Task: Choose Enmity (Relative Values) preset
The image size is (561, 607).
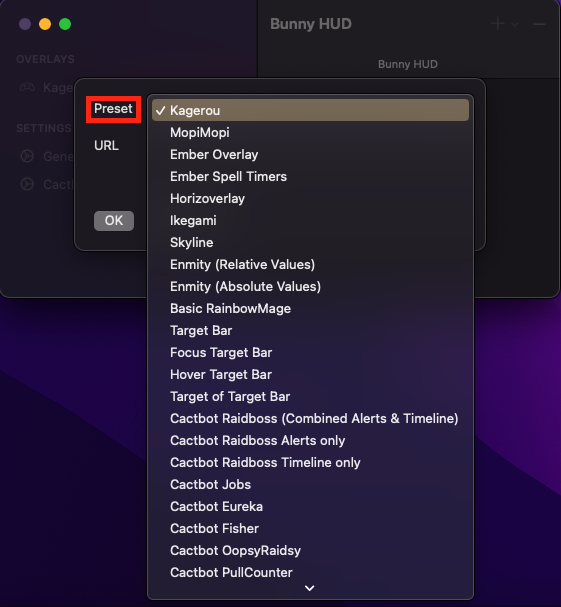Action: pos(310,264)
